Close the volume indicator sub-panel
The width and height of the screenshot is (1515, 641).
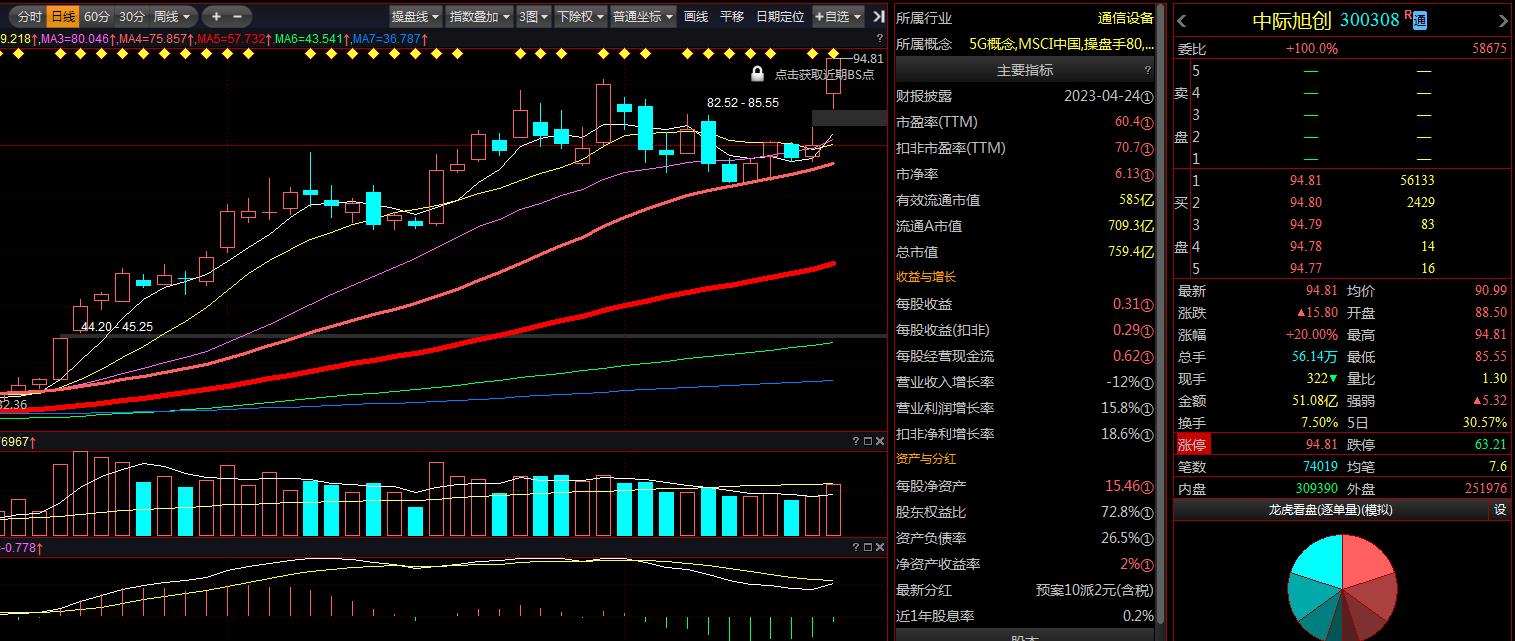tap(880, 441)
